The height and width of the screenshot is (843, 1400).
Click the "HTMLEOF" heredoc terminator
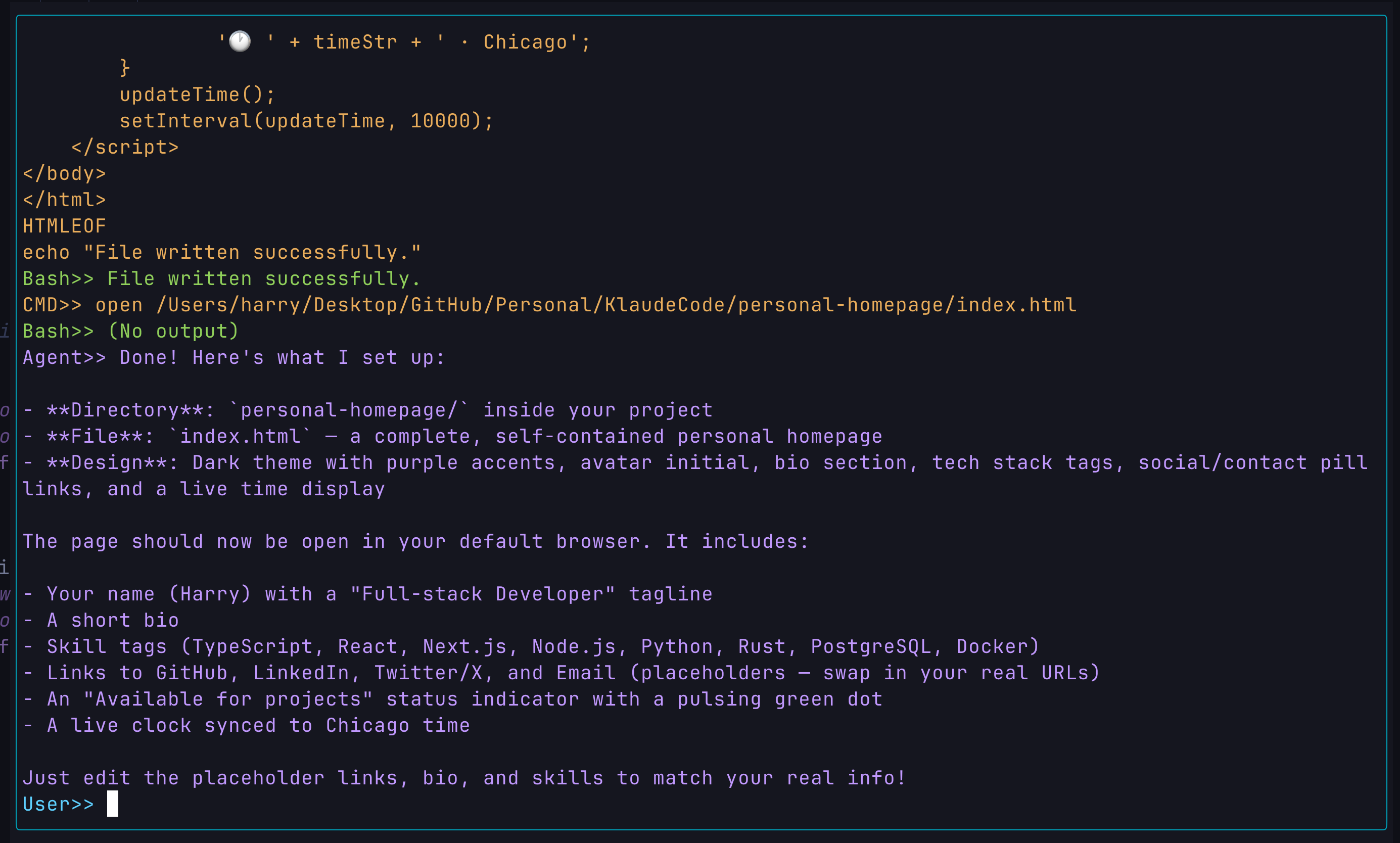[x=64, y=226]
